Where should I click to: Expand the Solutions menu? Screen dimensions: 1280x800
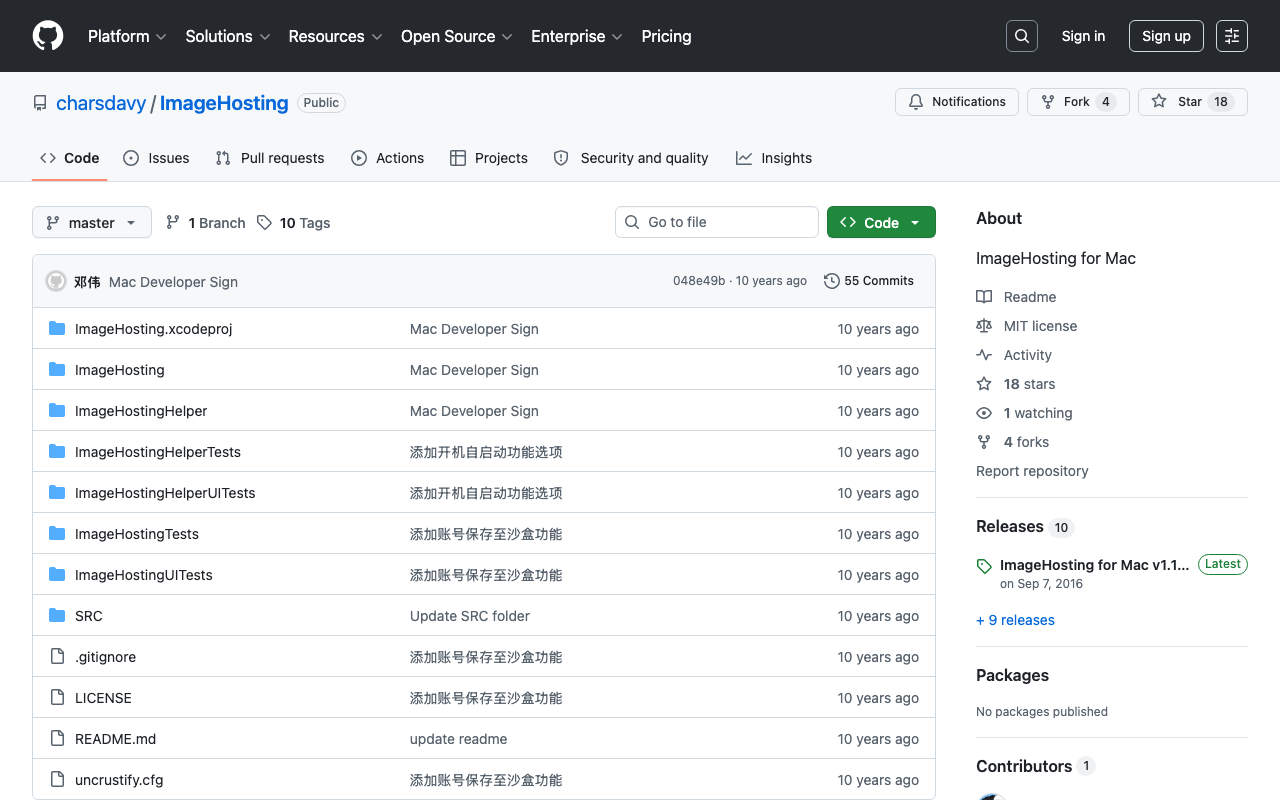pyautogui.click(x=228, y=36)
